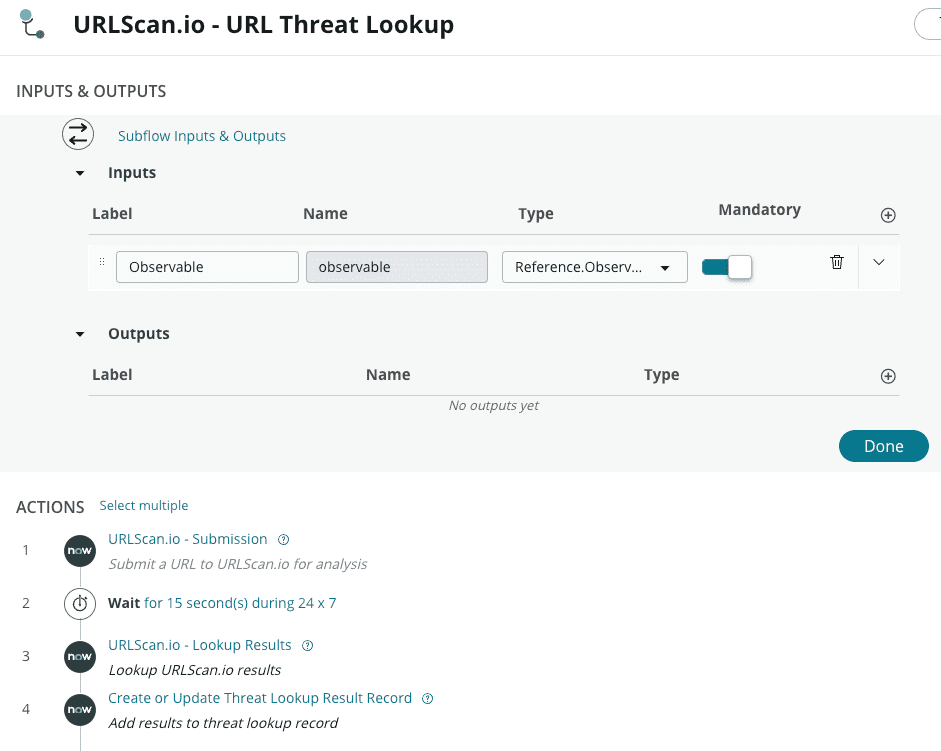This screenshot has height=751, width=941.
Task: Add a new output with plus icon
Action: point(888,376)
